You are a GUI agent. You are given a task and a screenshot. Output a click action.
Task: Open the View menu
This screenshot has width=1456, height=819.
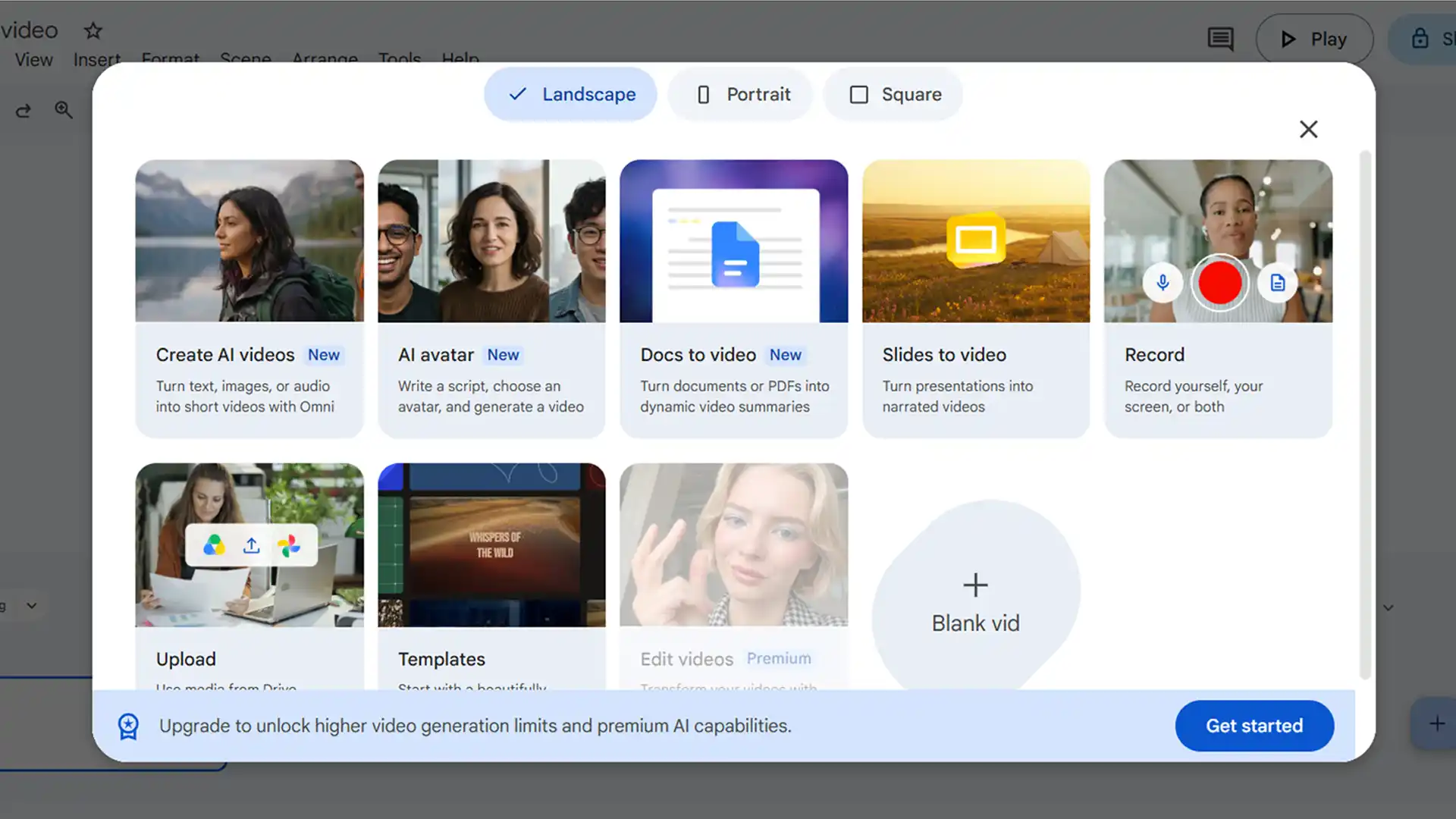click(x=34, y=60)
